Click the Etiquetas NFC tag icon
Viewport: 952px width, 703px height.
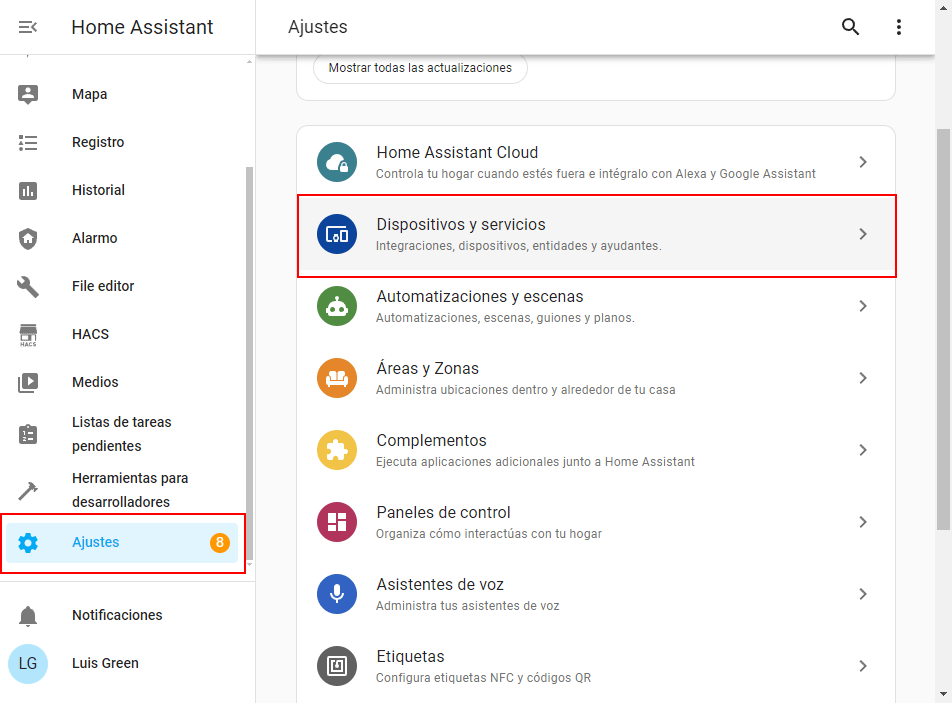click(x=337, y=666)
